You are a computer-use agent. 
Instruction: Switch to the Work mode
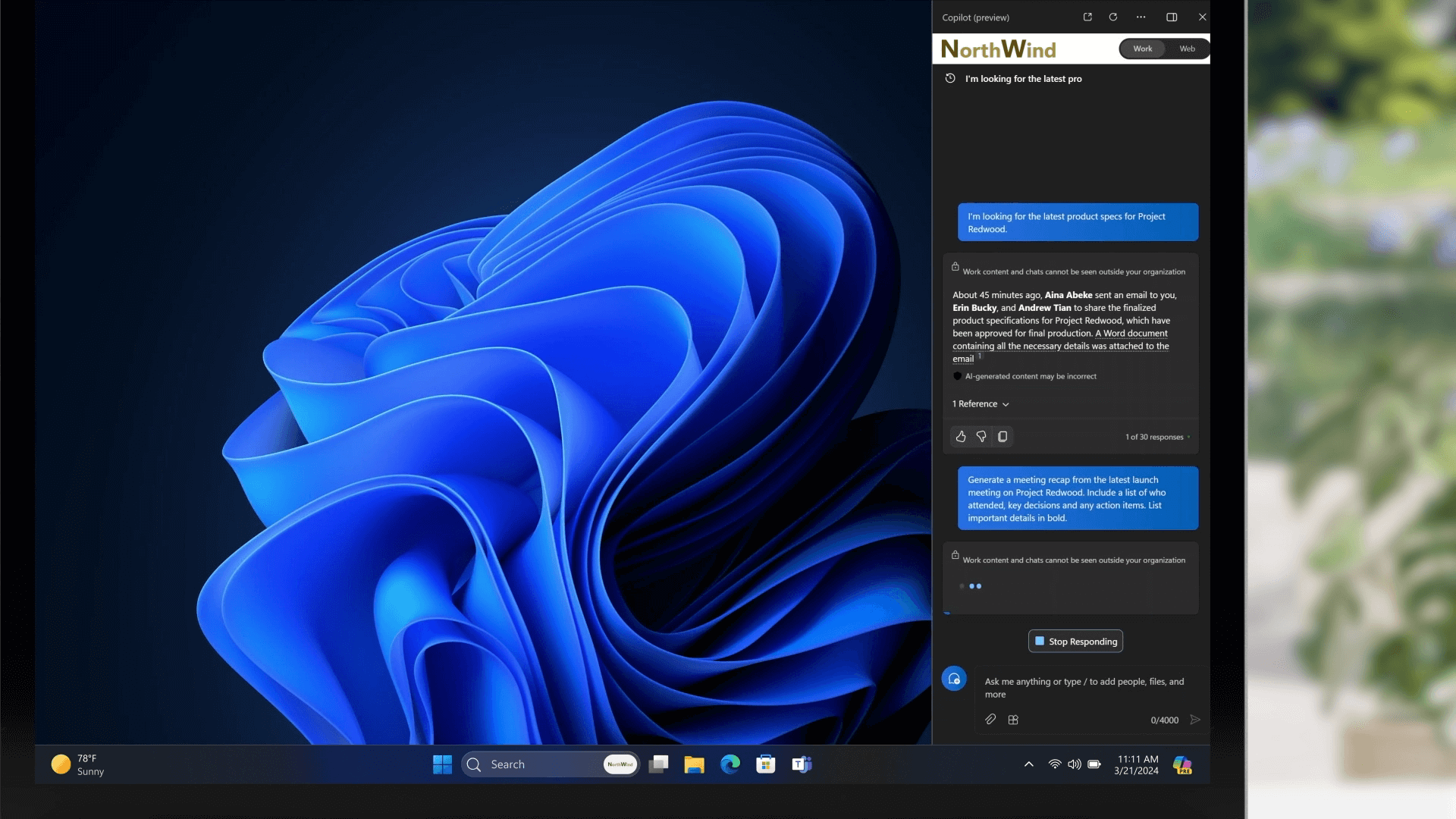(x=1143, y=49)
